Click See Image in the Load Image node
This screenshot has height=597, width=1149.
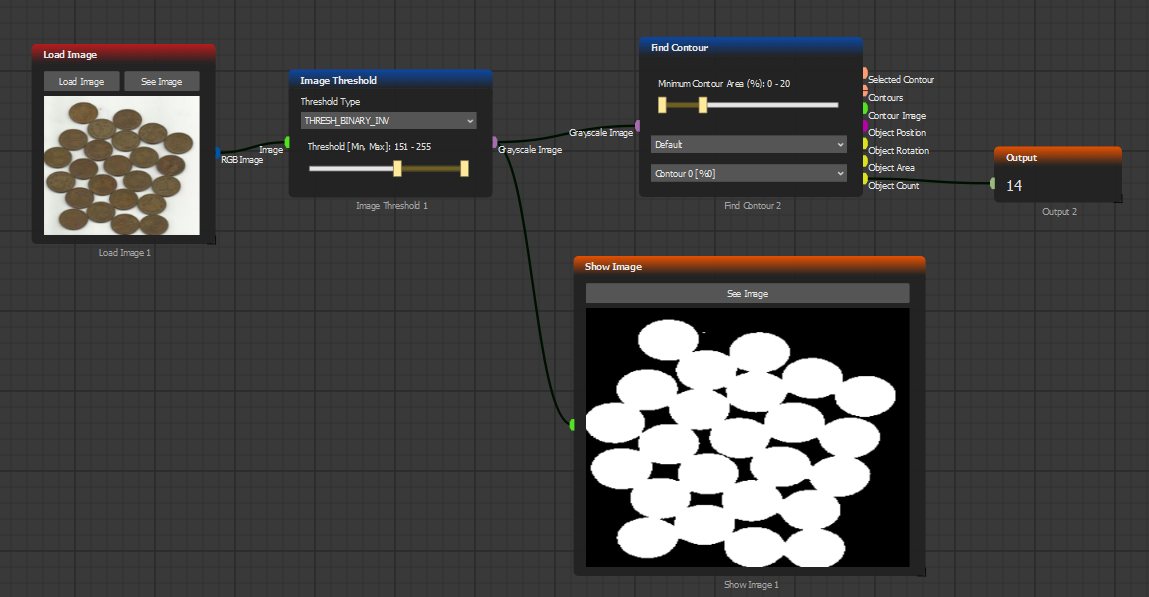[161, 82]
